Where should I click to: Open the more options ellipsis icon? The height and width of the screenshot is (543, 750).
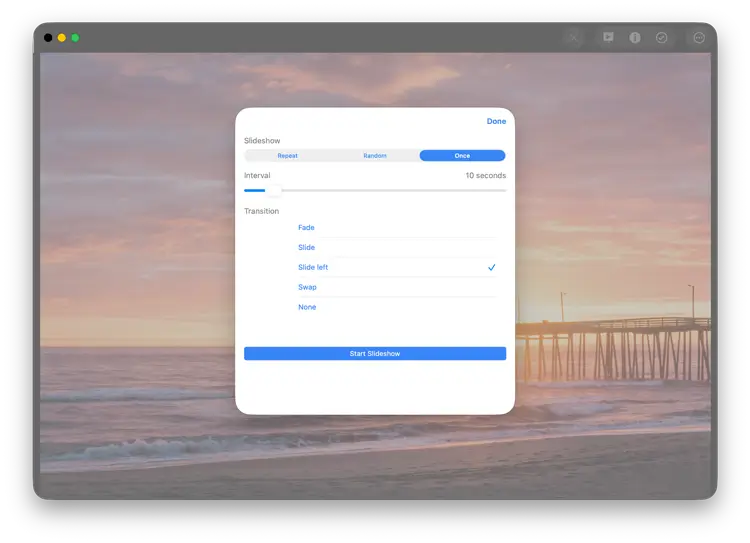[699, 37]
